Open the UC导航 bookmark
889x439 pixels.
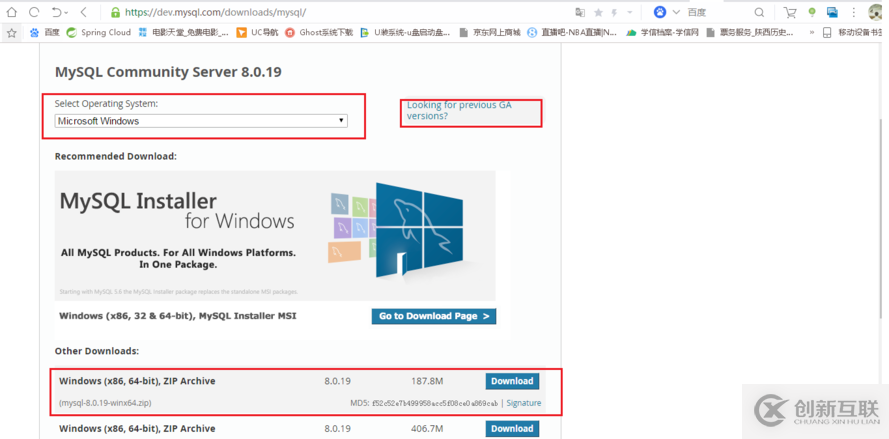pyautogui.click(x=257, y=33)
